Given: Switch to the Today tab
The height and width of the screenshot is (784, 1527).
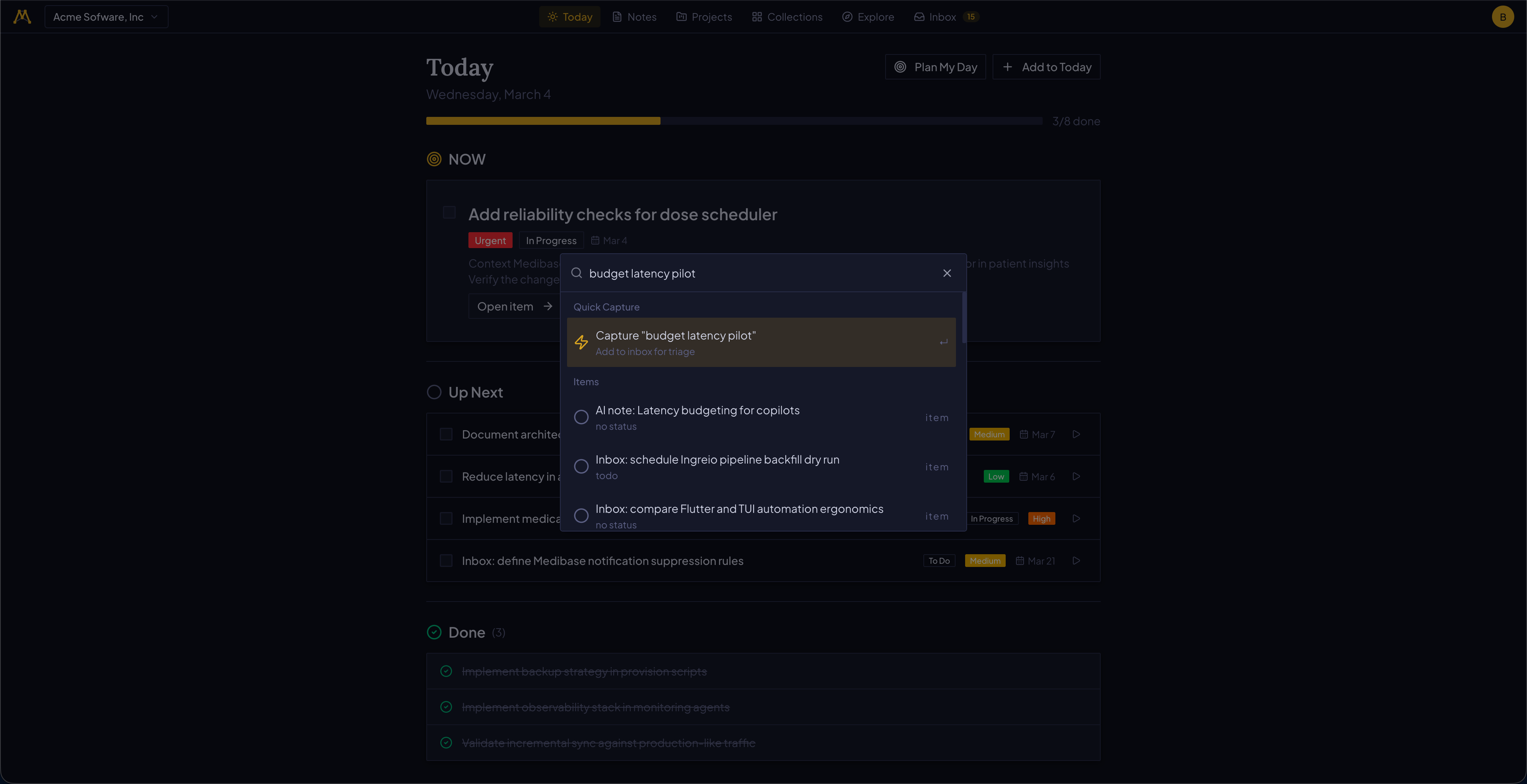Looking at the screenshot, I should click(x=569, y=17).
